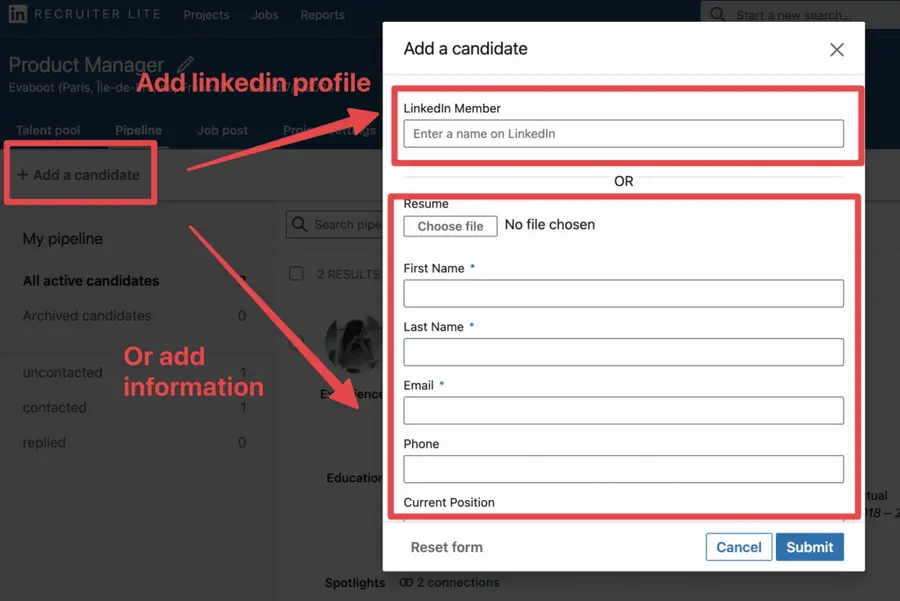Click Reset form to clear the fields
This screenshot has width=900, height=601.
pos(446,547)
